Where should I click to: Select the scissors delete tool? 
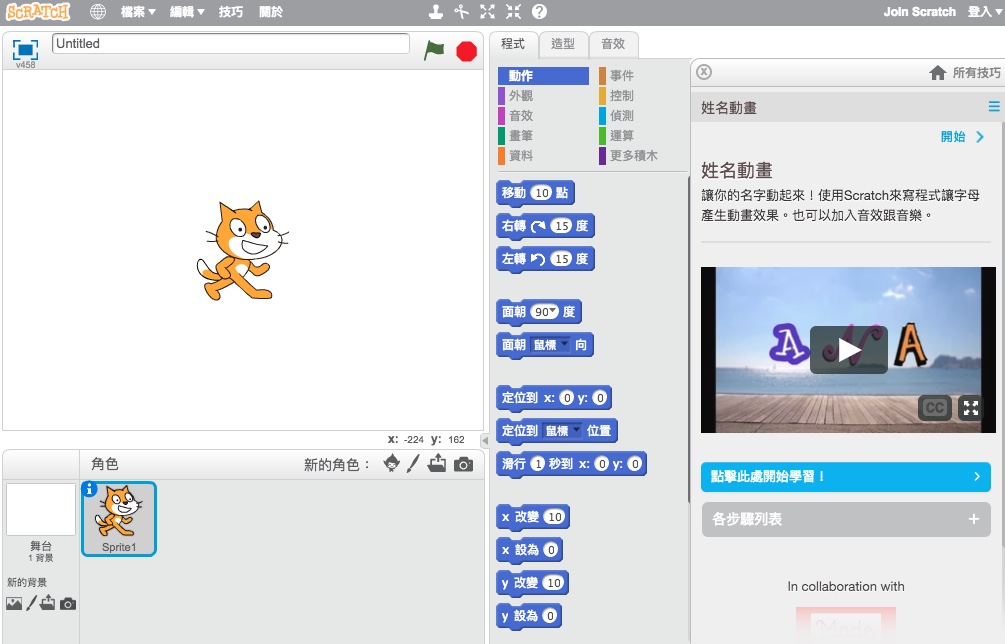461,12
